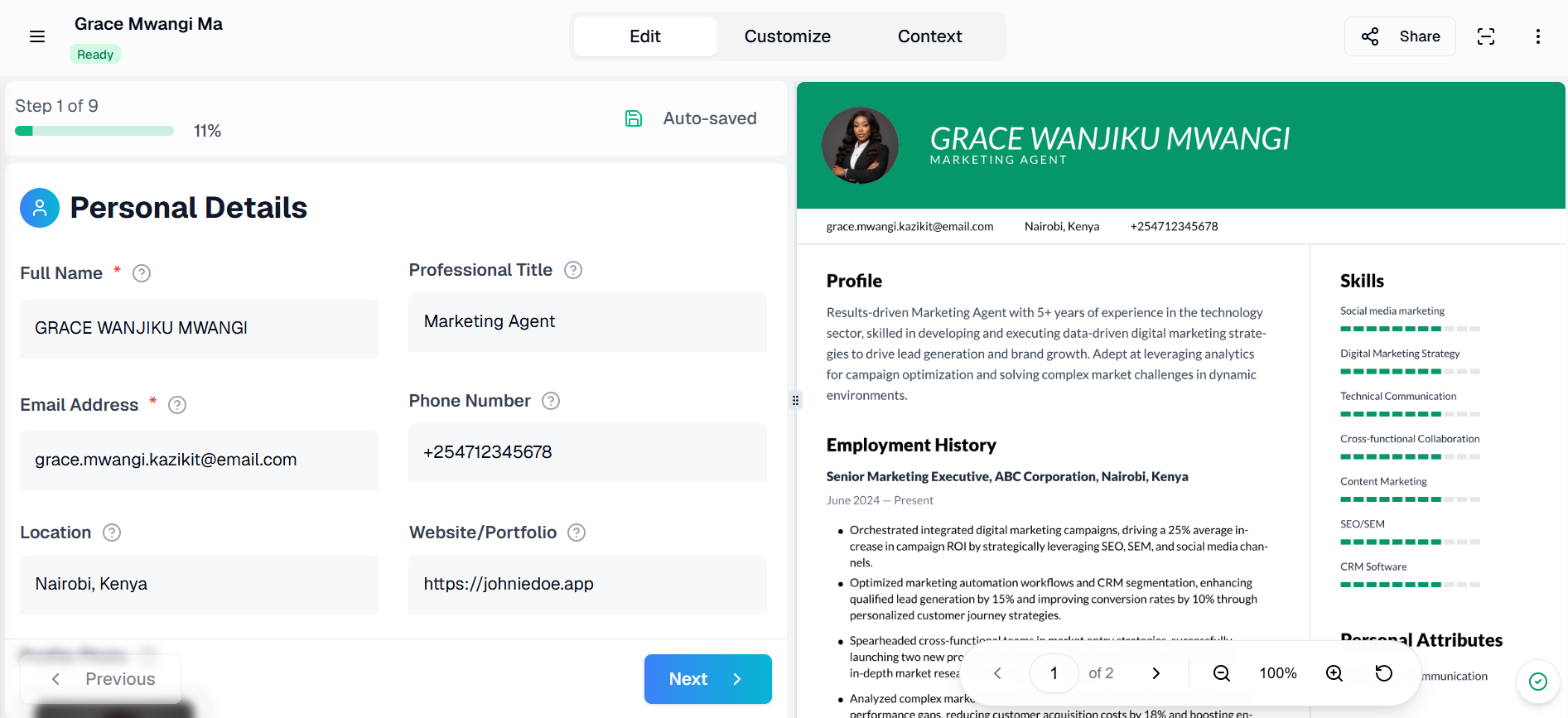The height and width of the screenshot is (718, 1568).
Task: Go to next preview page
Action: [x=1156, y=673]
